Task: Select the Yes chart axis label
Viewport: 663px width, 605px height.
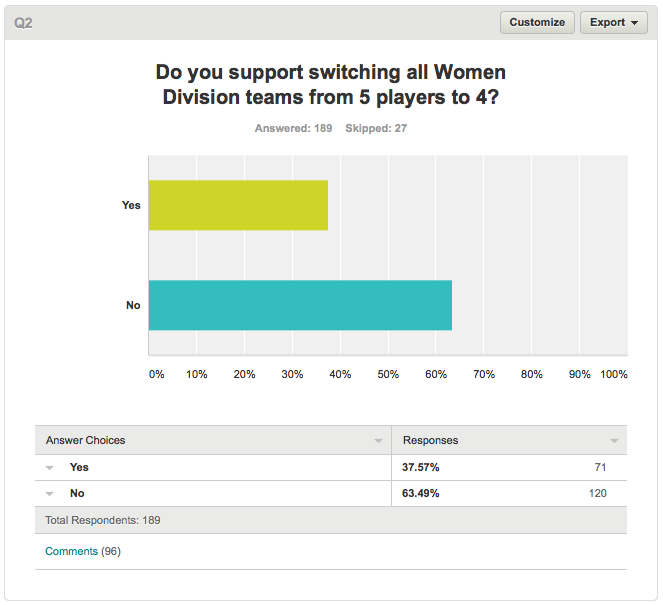Action: [131, 205]
